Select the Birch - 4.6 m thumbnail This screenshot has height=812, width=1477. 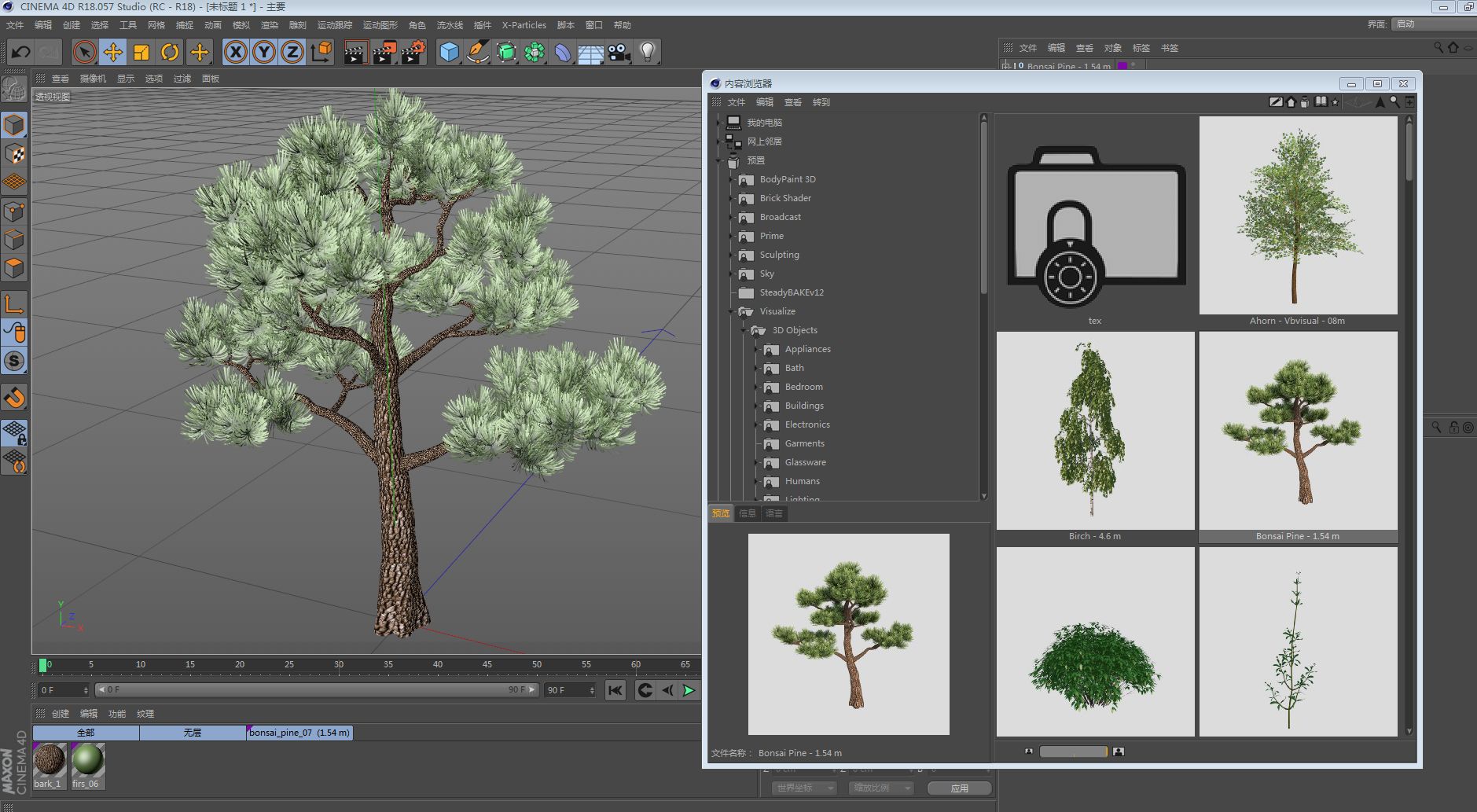[x=1095, y=431]
